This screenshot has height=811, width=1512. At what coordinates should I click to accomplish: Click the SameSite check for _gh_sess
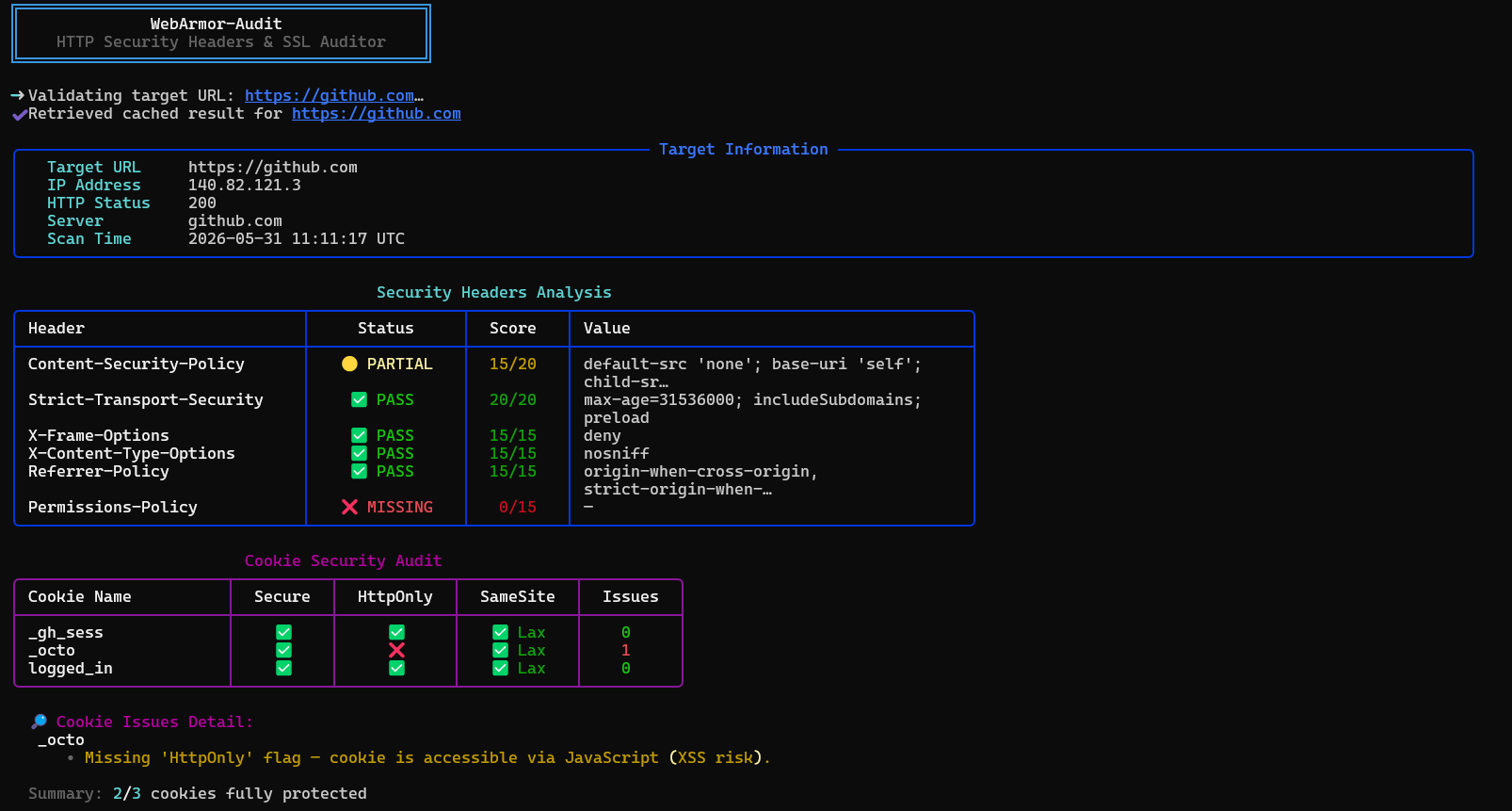(x=500, y=632)
